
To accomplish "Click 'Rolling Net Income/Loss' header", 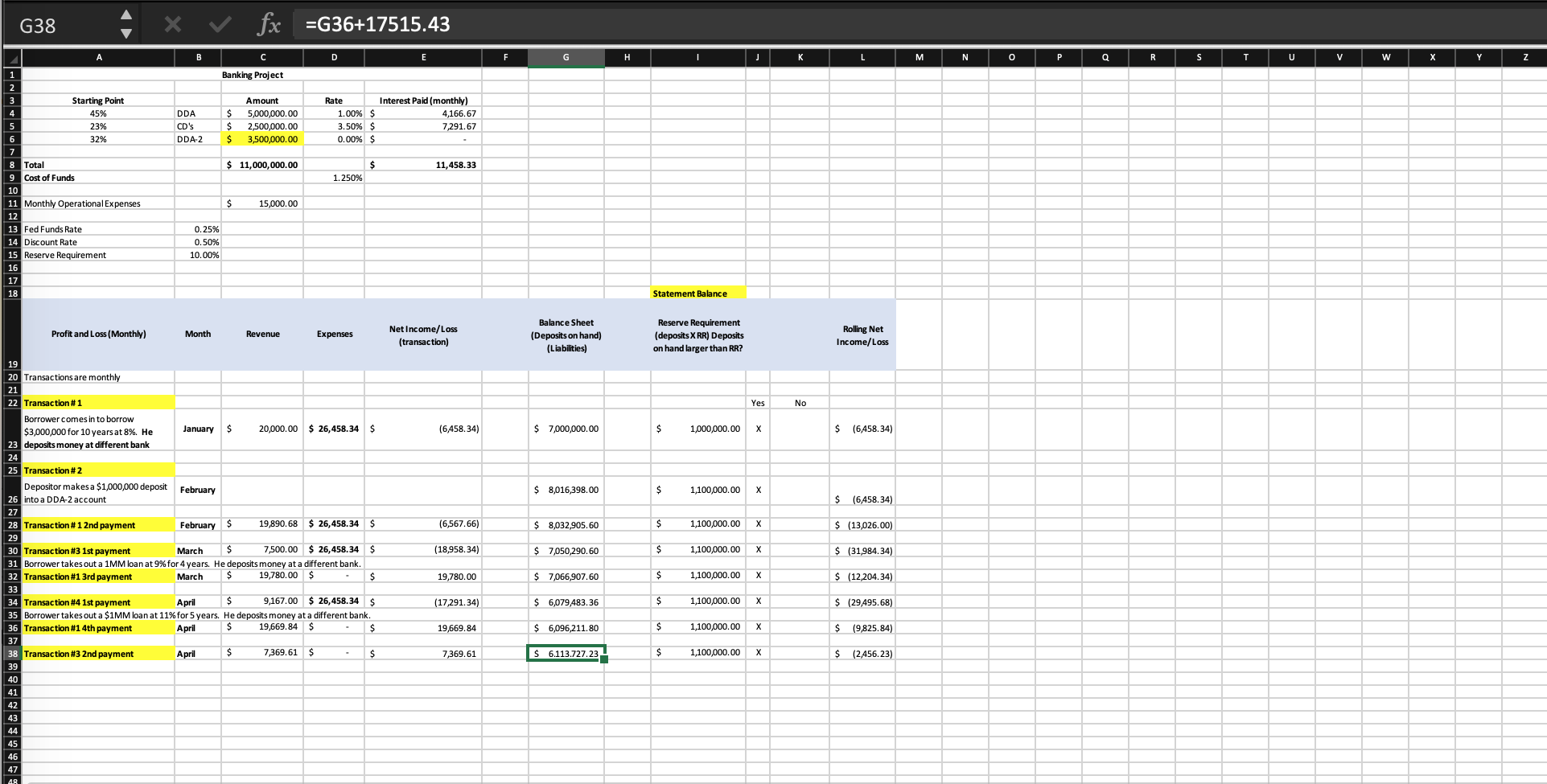I will click(862, 335).
